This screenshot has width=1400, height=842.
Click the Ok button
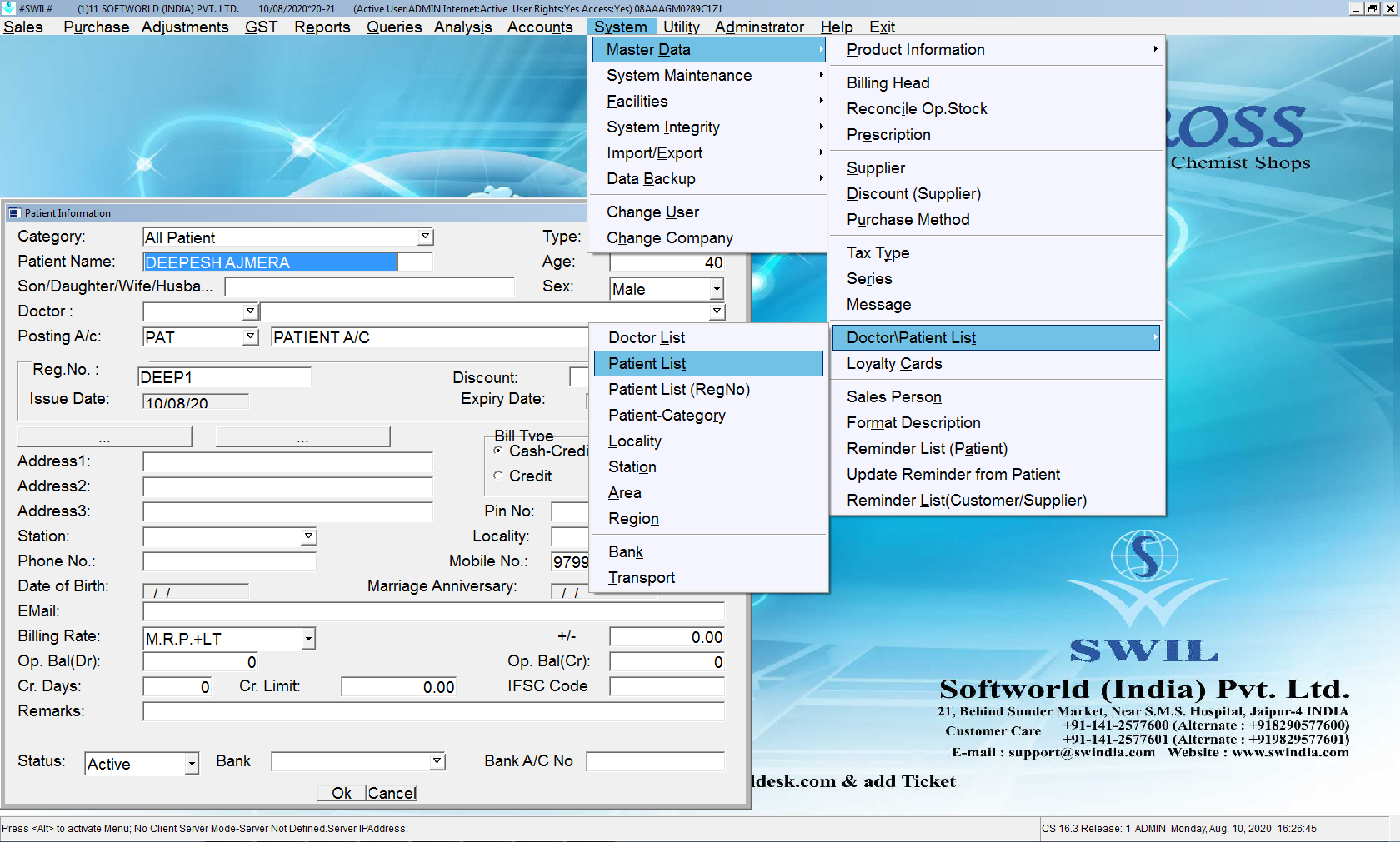[x=341, y=793]
